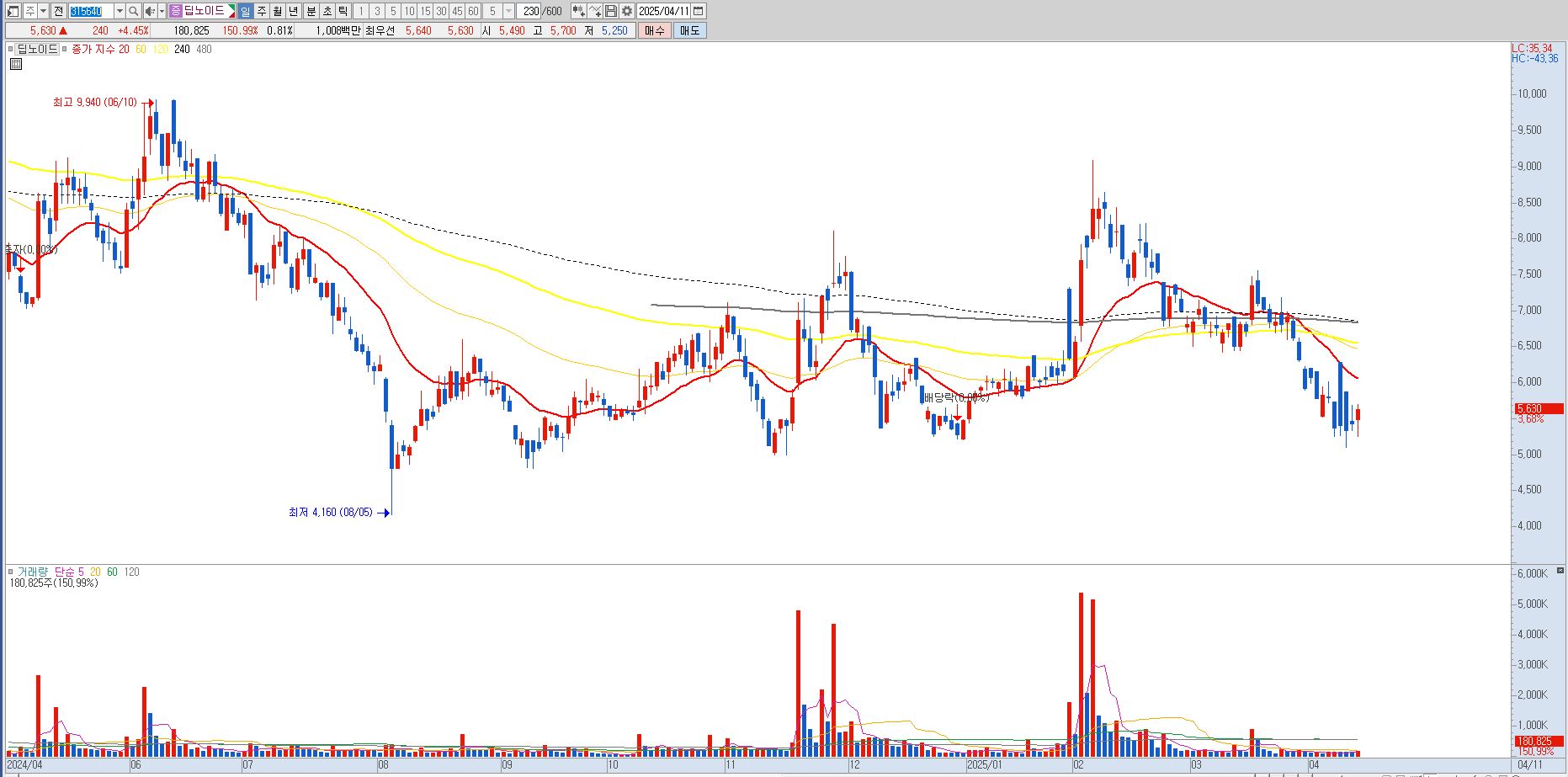Click the 2025/04/11 date field
The width and height of the screenshot is (1568, 777).
(x=664, y=11)
